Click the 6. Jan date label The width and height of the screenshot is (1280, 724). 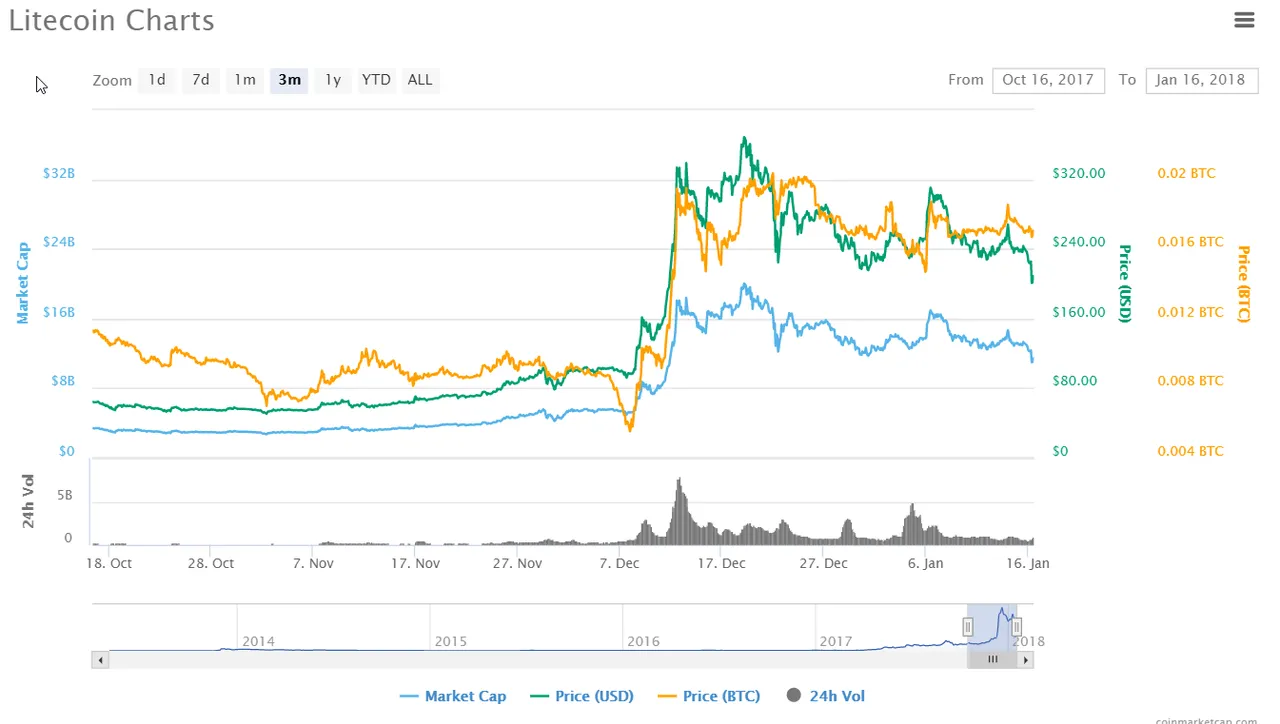click(925, 563)
